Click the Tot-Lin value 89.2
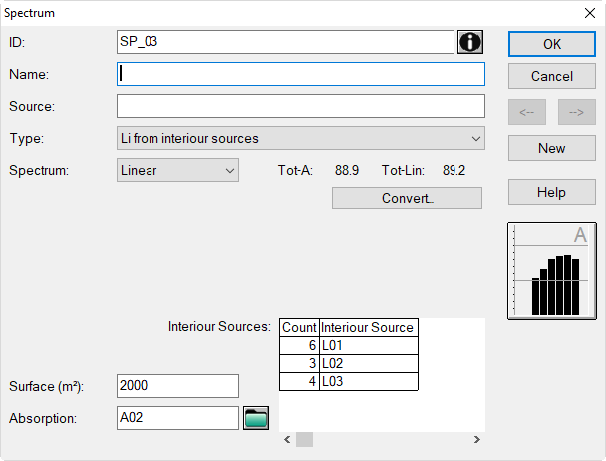The image size is (606, 461). 454,170
